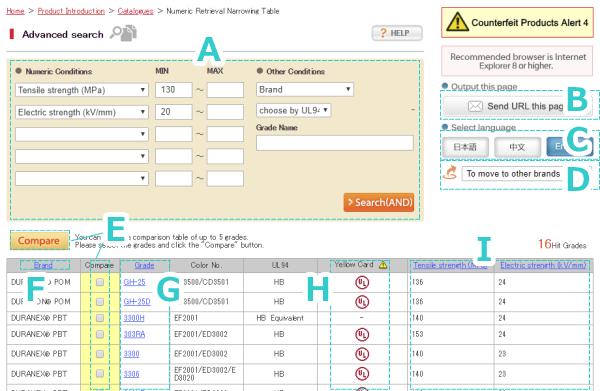Click the orange arrow move-brands icon

(x=450, y=173)
